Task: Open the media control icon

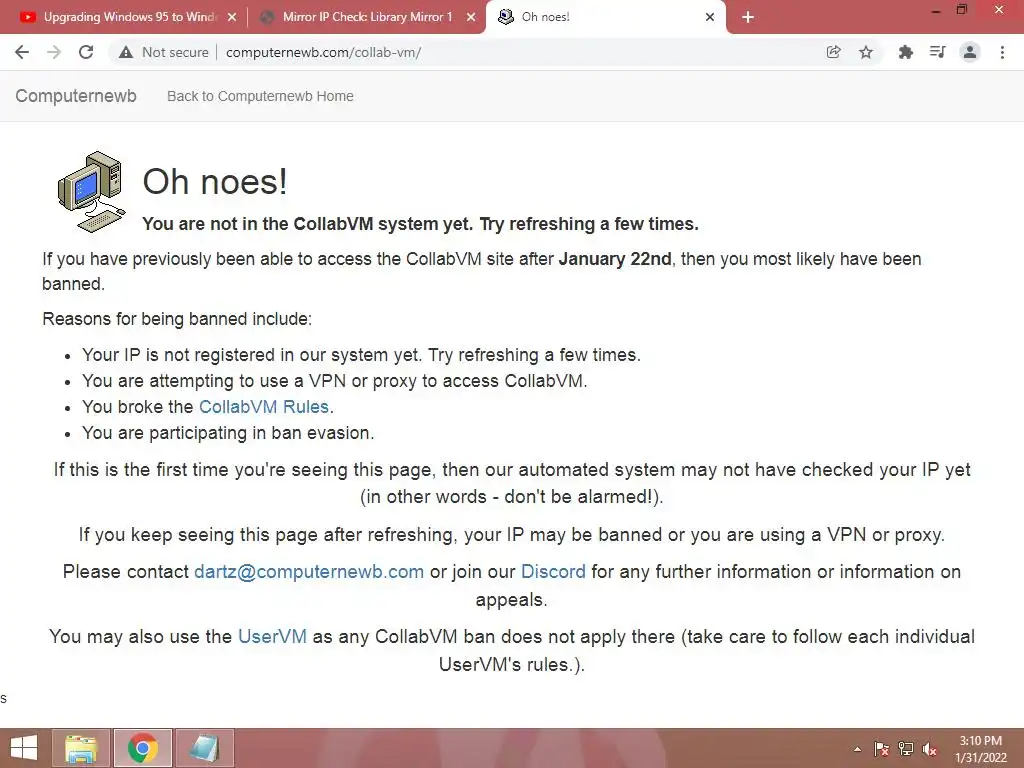Action: (x=937, y=52)
